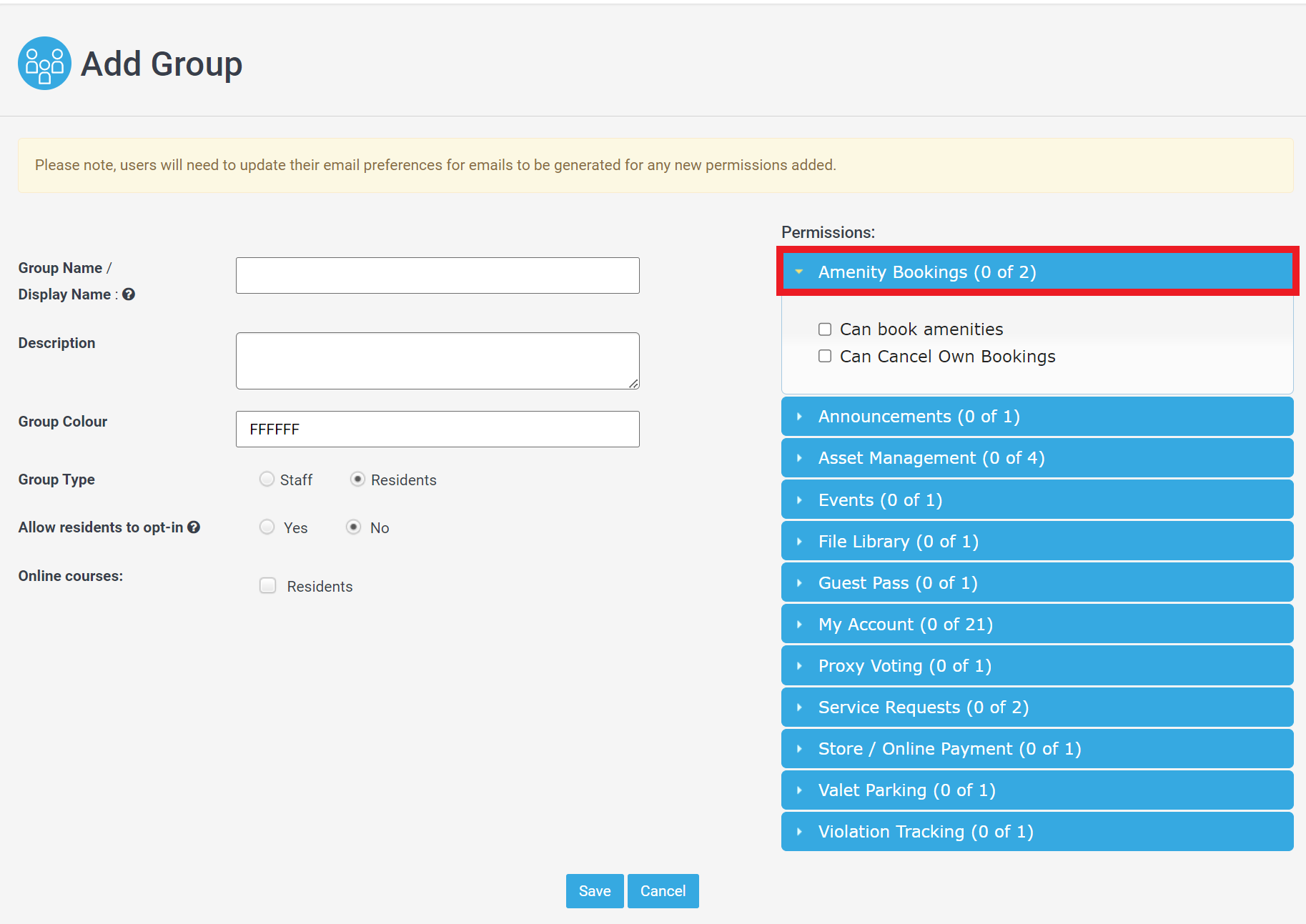Expand the Violation Tracking permissions section
This screenshot has height=924, width=1306.
[x=925, y=831]
